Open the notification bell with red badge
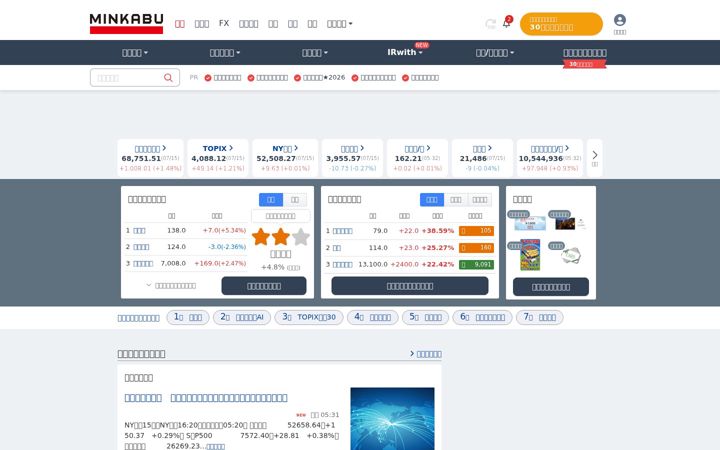Image resolution: width=720 pixels, height=450 pixels. click(x=507, y=22)
